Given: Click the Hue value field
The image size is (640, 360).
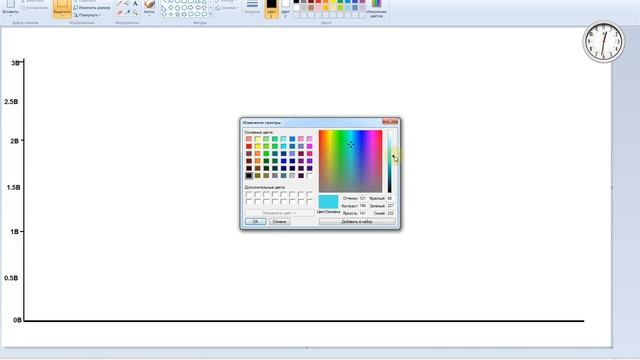Looking at the screenshot, I should click(363, 198).
